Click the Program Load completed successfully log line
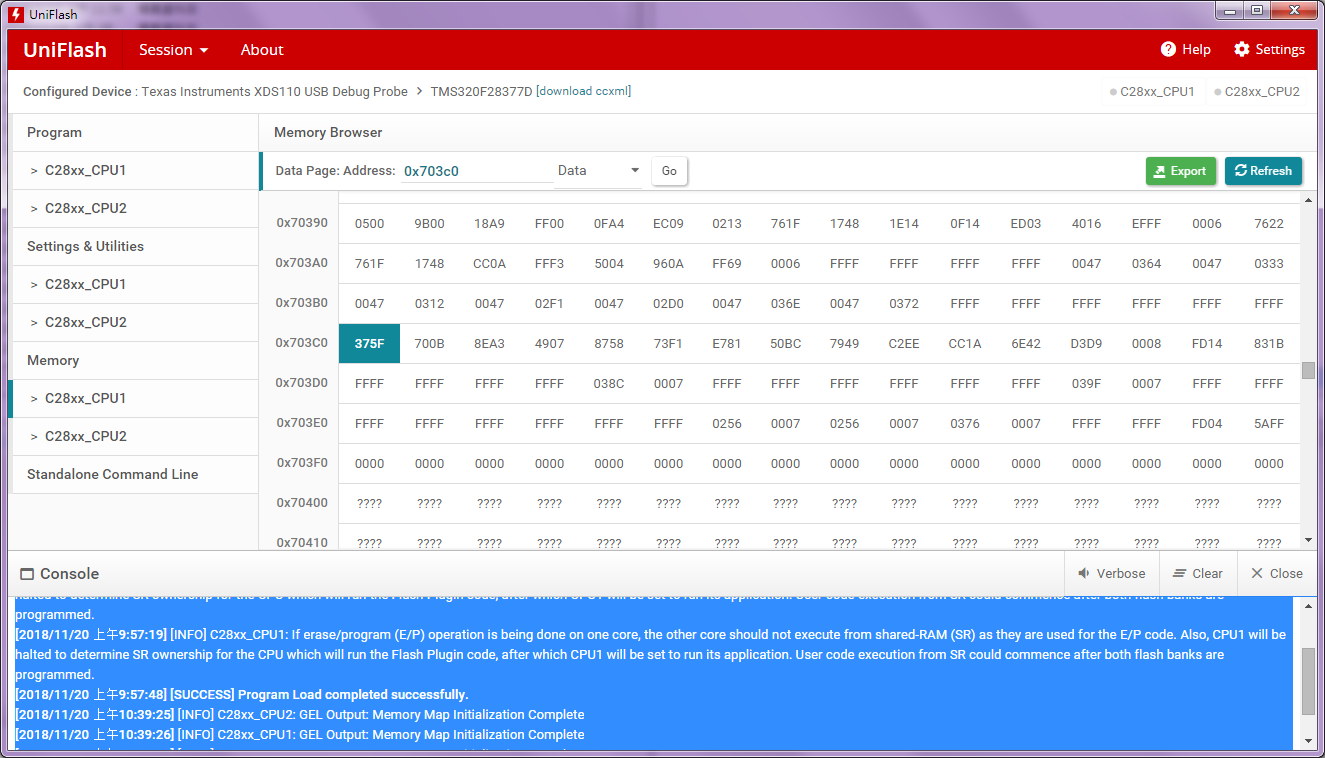The height and width of the screenshot is (758, 1325). 242,695
